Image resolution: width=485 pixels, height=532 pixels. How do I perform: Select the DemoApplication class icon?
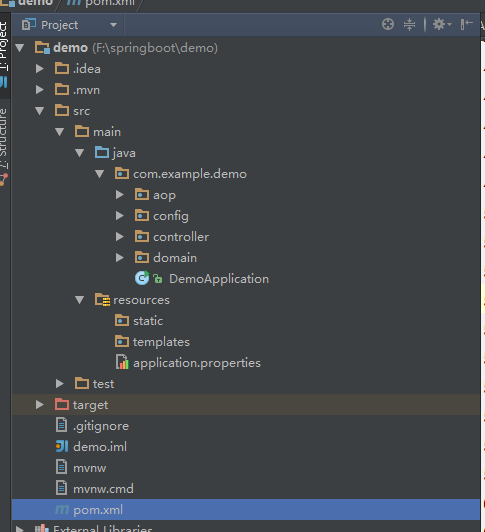pos(142,278)
